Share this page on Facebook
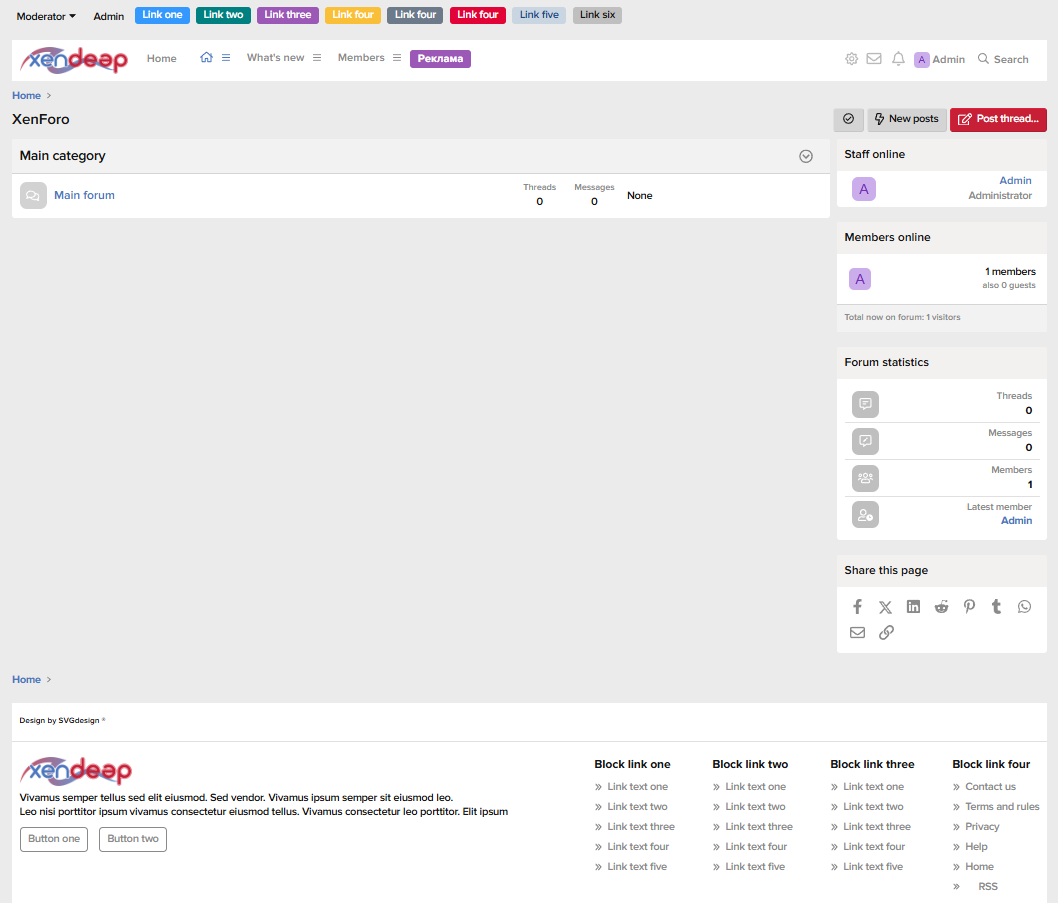The image size is (1058, 903). coord(857,607)
